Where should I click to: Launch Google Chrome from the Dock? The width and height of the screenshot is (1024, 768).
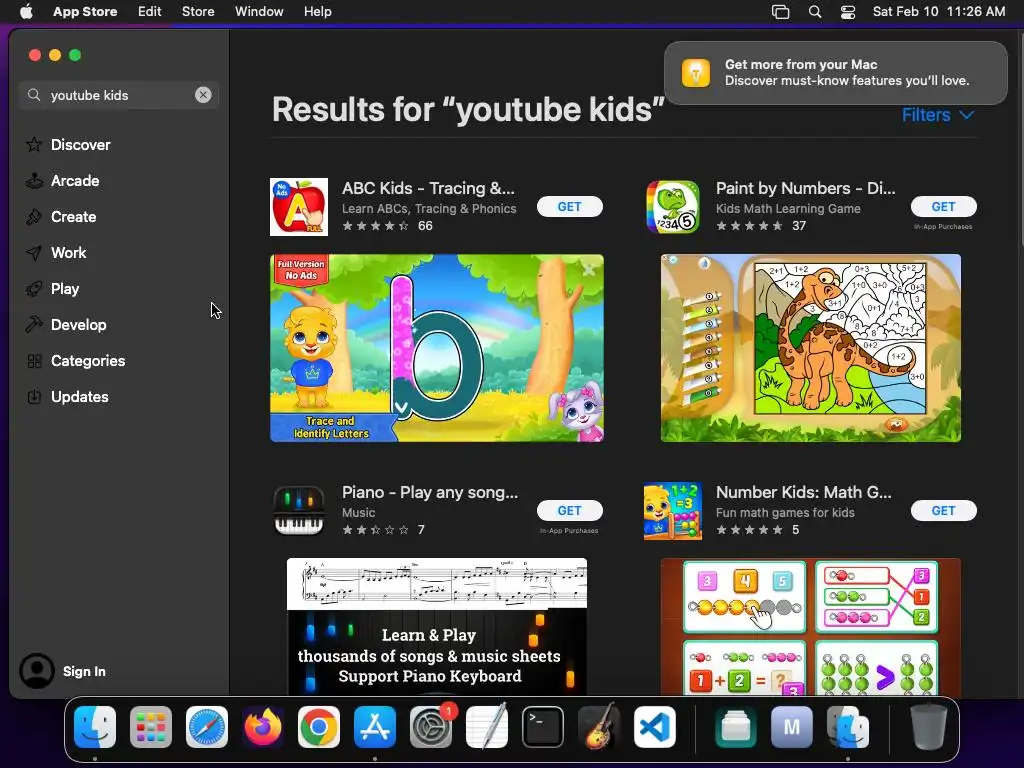coord(319,727)
